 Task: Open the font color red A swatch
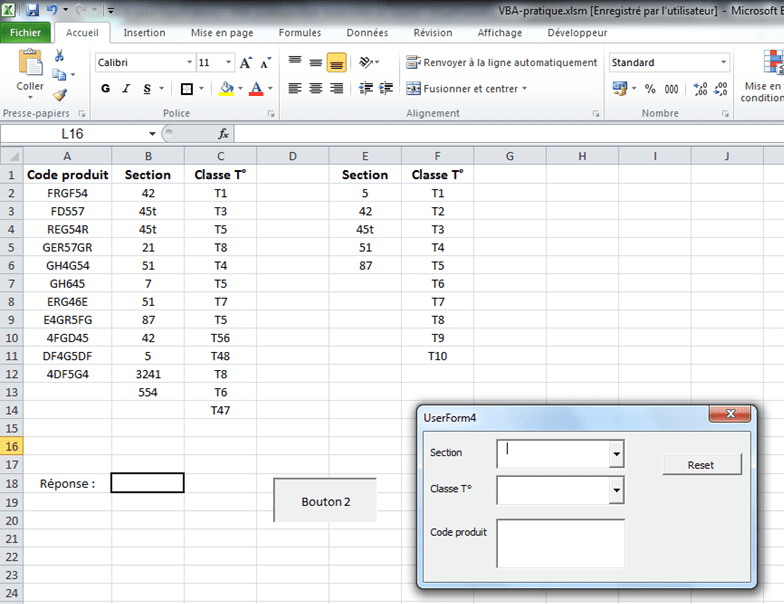click(256, 89)
